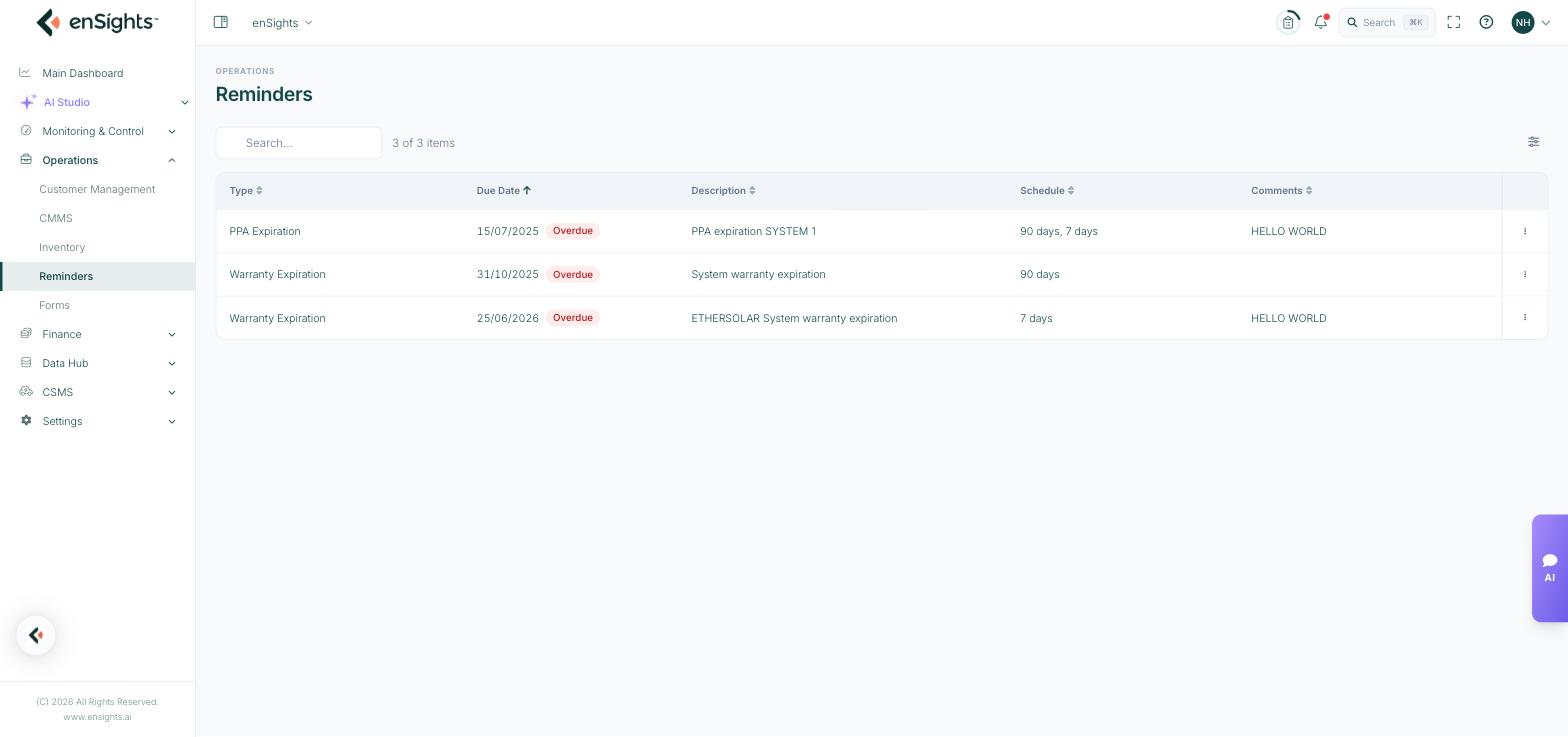Screen dimensions: 1568x737
Task: Click 'OPERATIONS' breadcrumb label
Action: click(x=245, y=71)
